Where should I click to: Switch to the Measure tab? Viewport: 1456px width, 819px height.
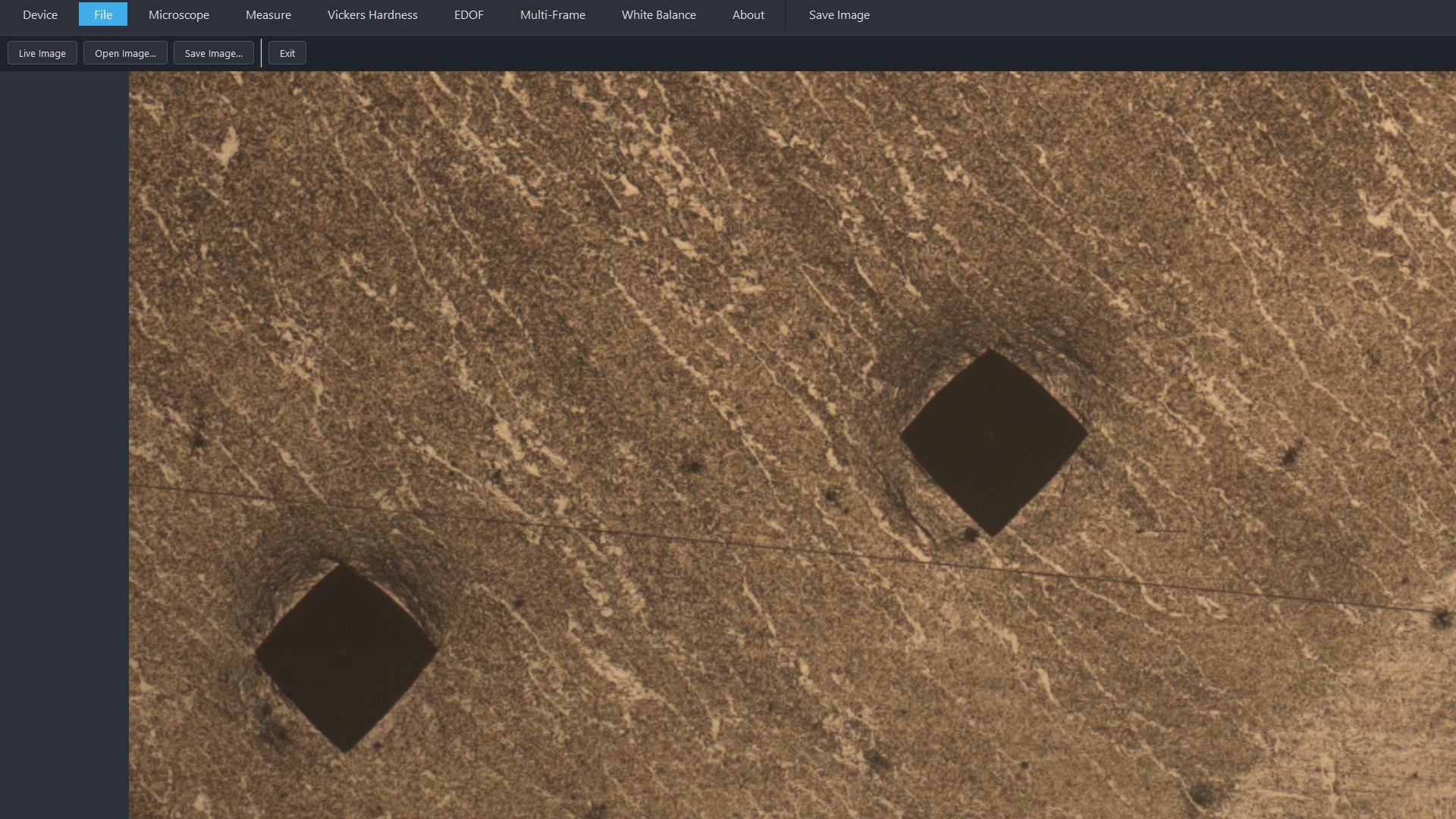click(268, 14)
